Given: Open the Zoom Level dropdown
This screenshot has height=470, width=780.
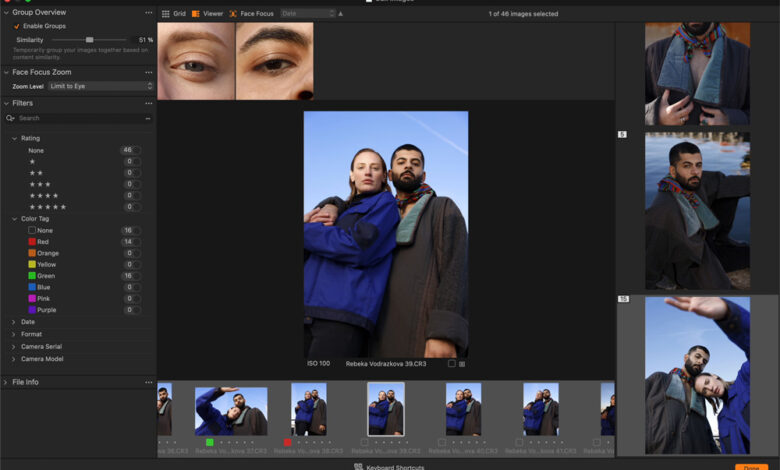Looking at the screenshot, I should point(101,87).
